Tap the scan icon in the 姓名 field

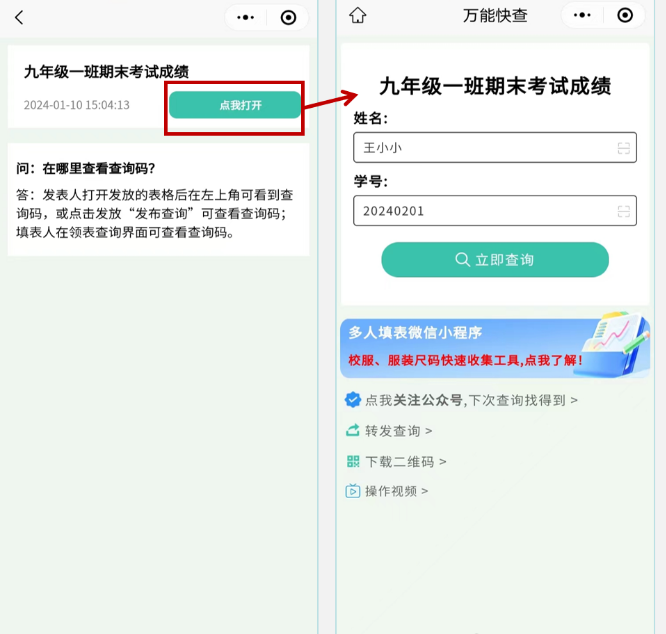[623, 148]
